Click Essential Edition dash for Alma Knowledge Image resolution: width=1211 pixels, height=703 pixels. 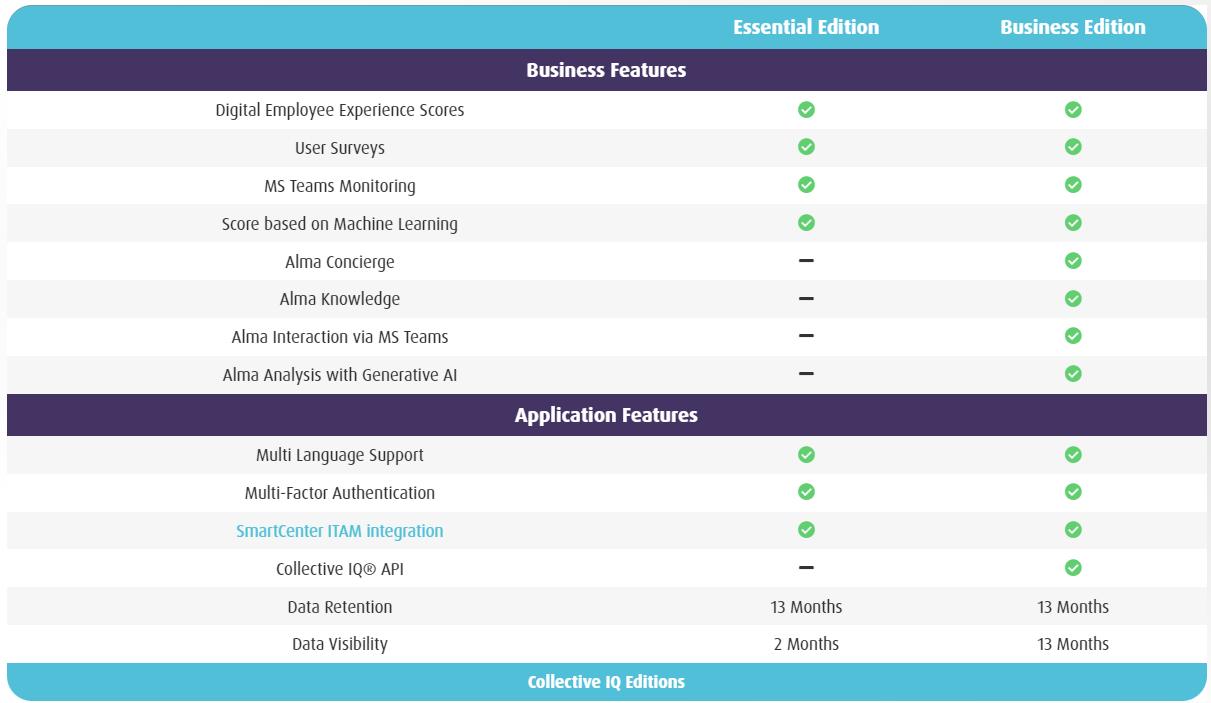806,298
